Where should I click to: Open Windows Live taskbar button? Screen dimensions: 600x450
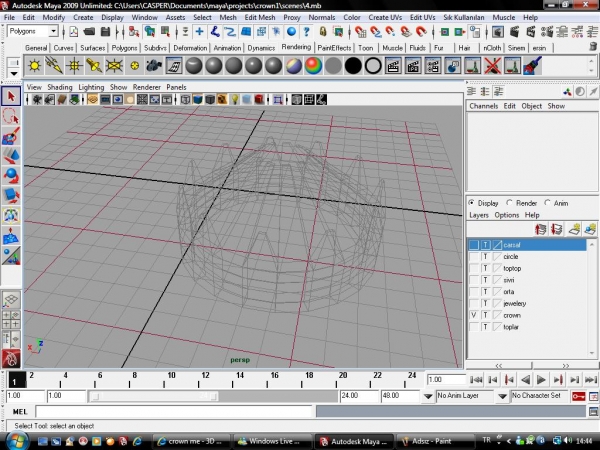click(x=272, y=441)
